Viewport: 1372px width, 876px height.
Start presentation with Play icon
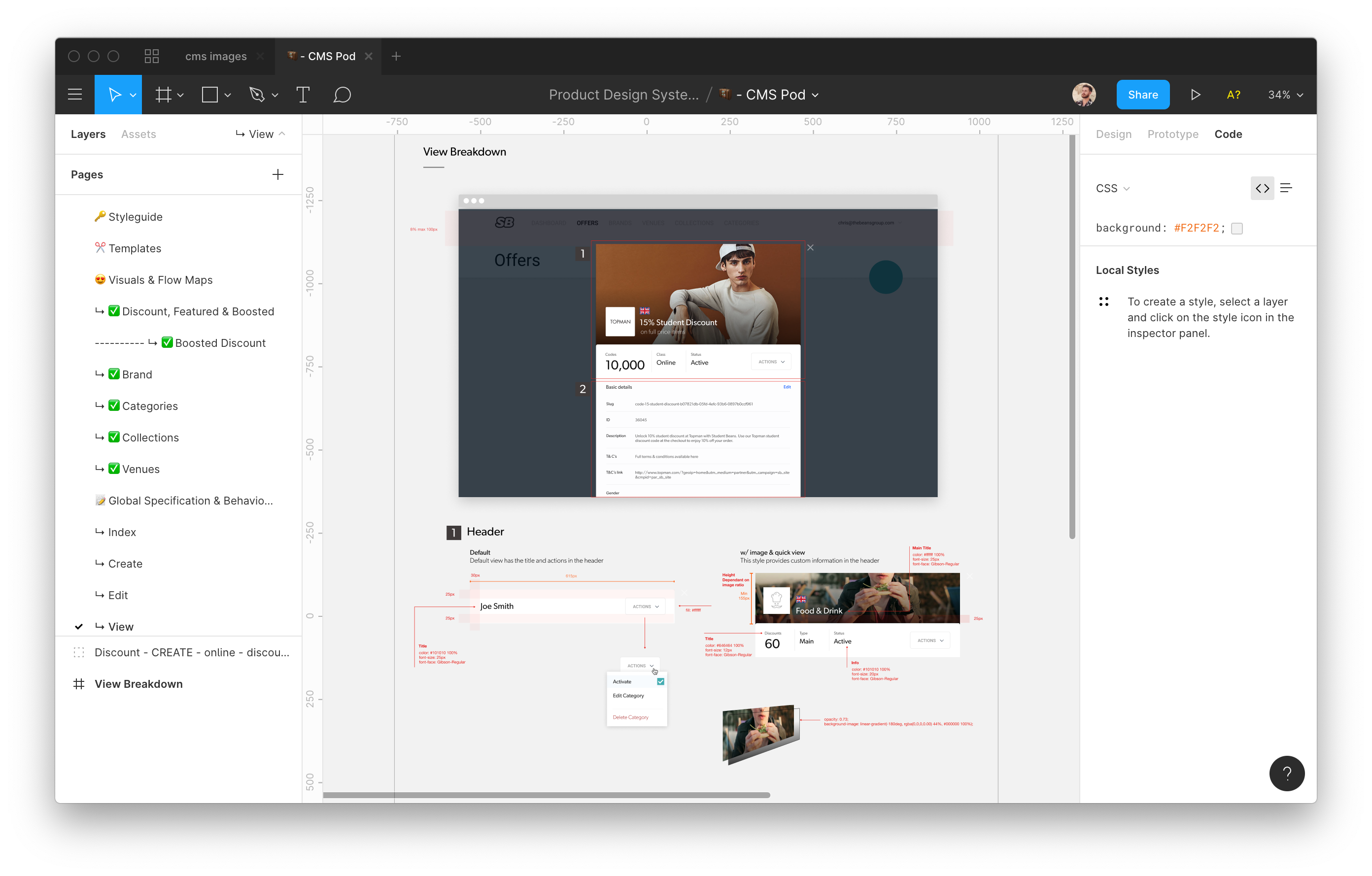click(1196, 95)
